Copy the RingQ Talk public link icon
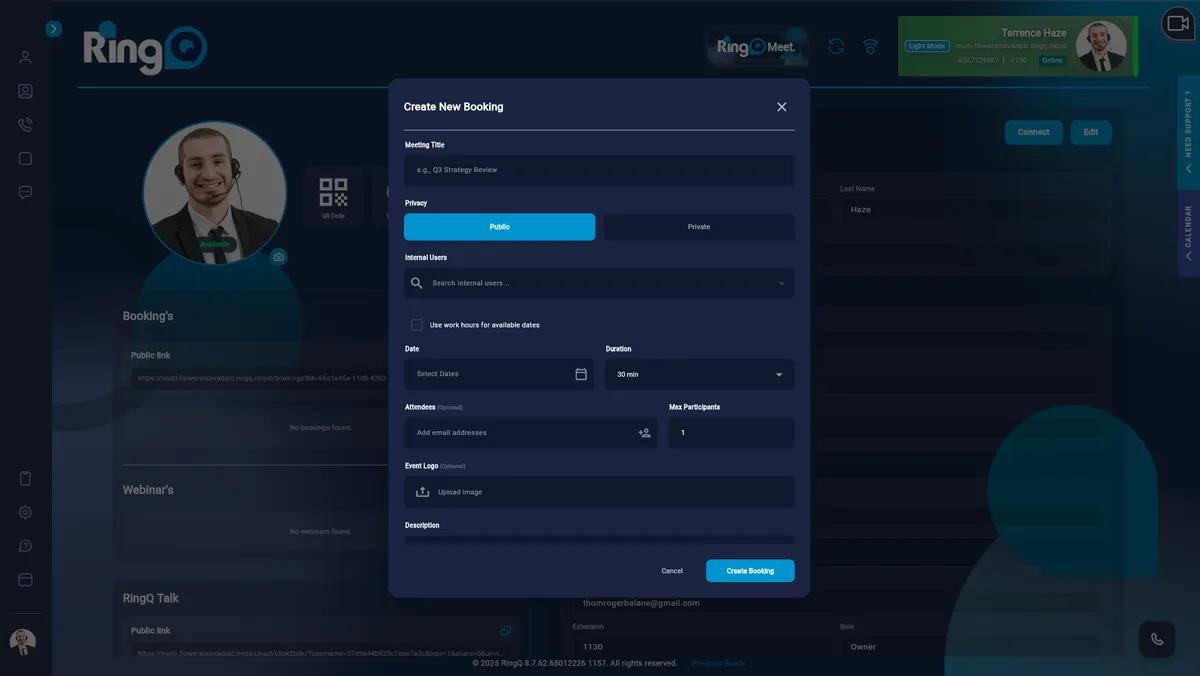Screen dimensions: 1200x676 (506, 631)
